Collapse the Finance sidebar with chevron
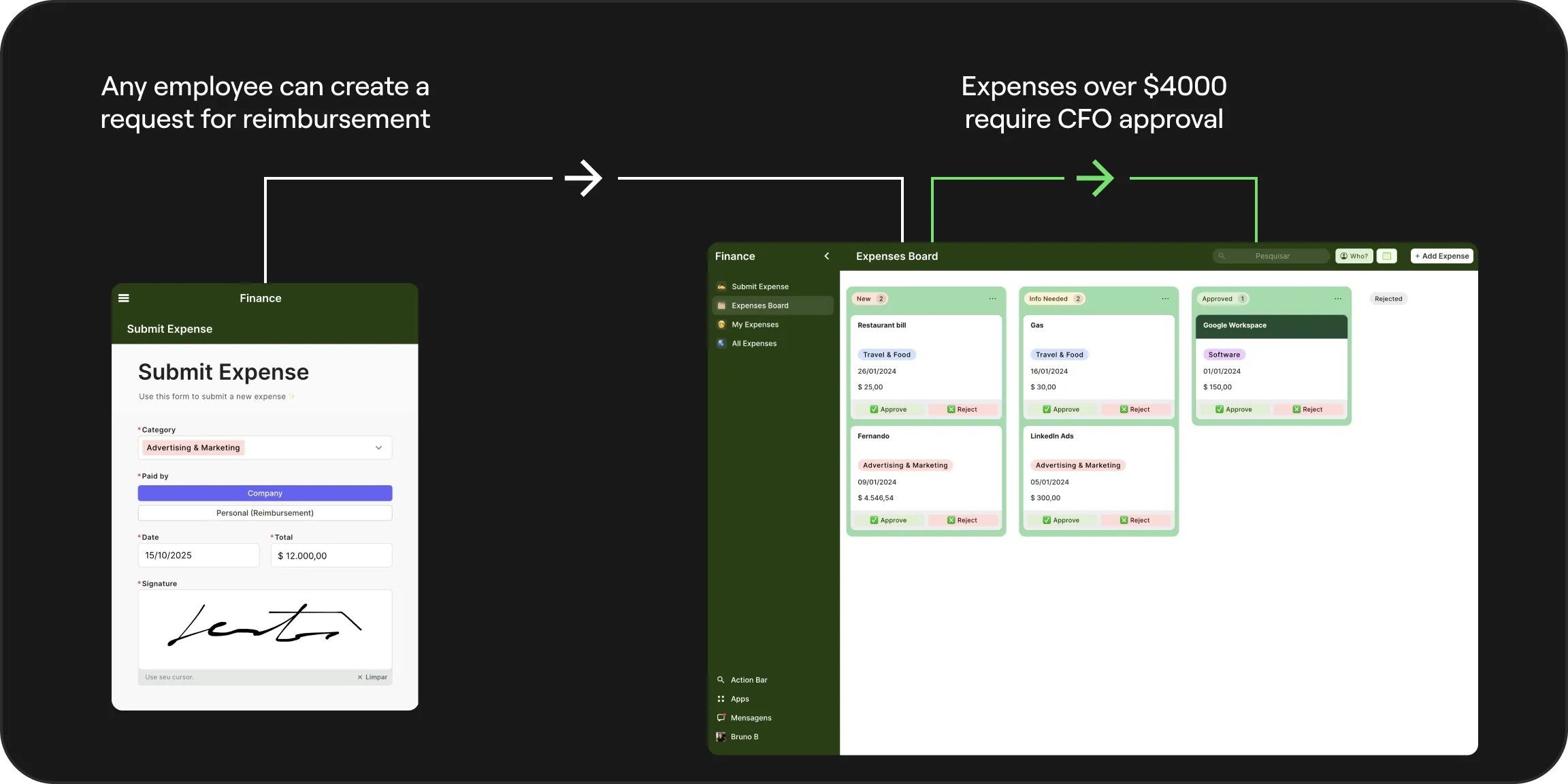The image size is (1568, 784). click(x=827, y=256)
